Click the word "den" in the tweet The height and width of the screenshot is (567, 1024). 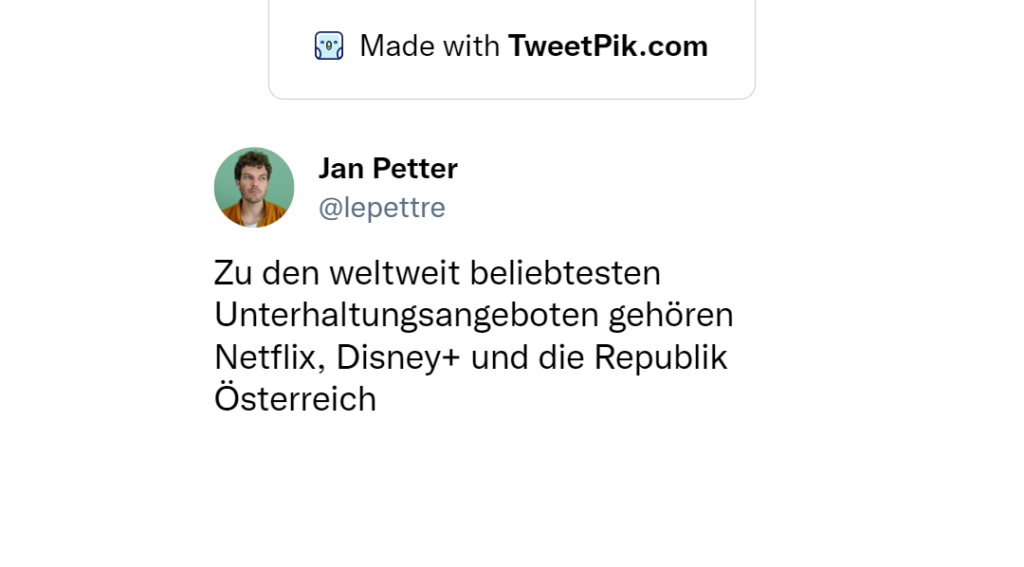coord(280,273)
